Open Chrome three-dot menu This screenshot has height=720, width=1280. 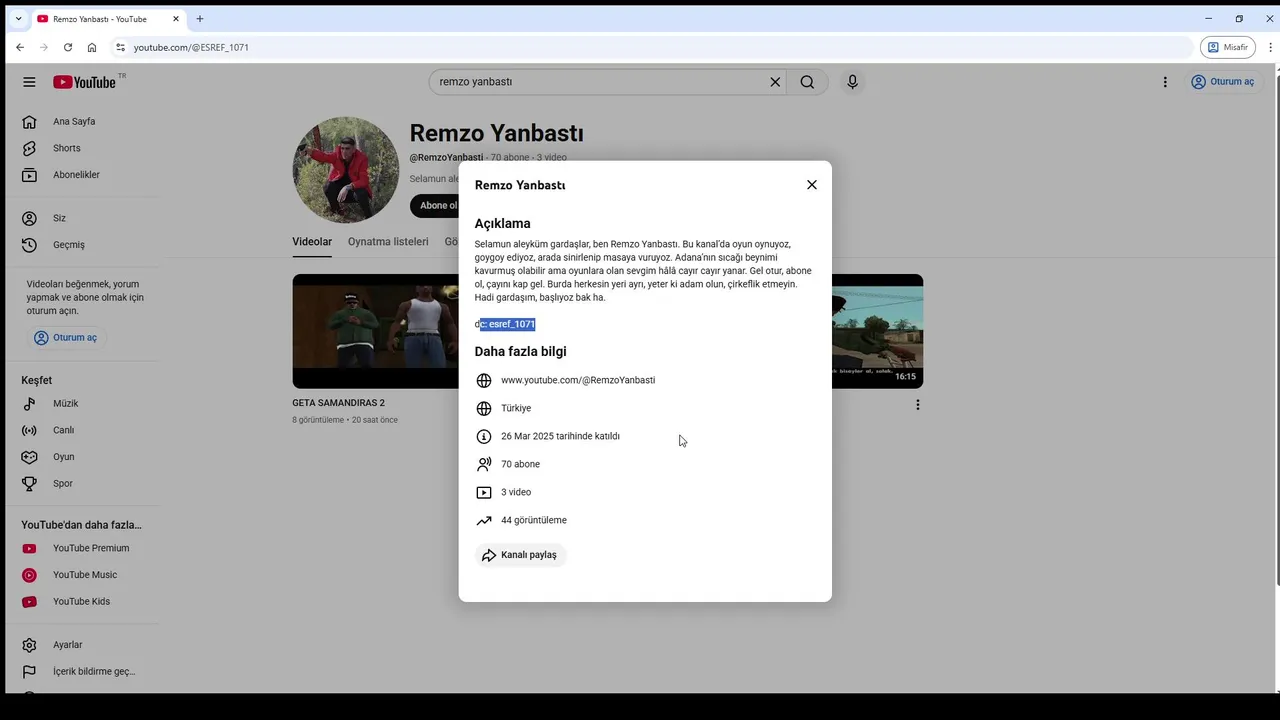coord(1271,47)
